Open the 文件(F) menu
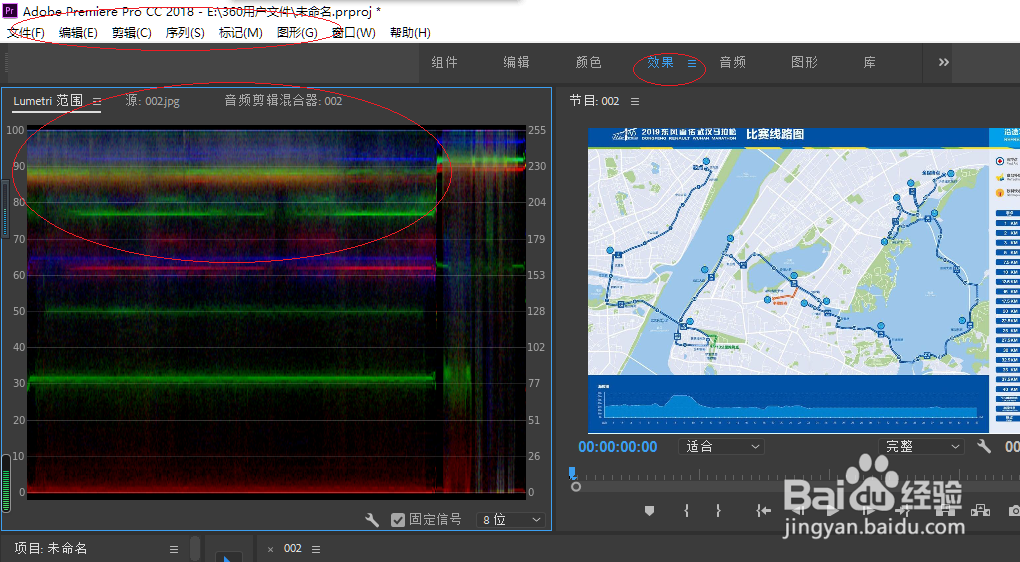 25,33
